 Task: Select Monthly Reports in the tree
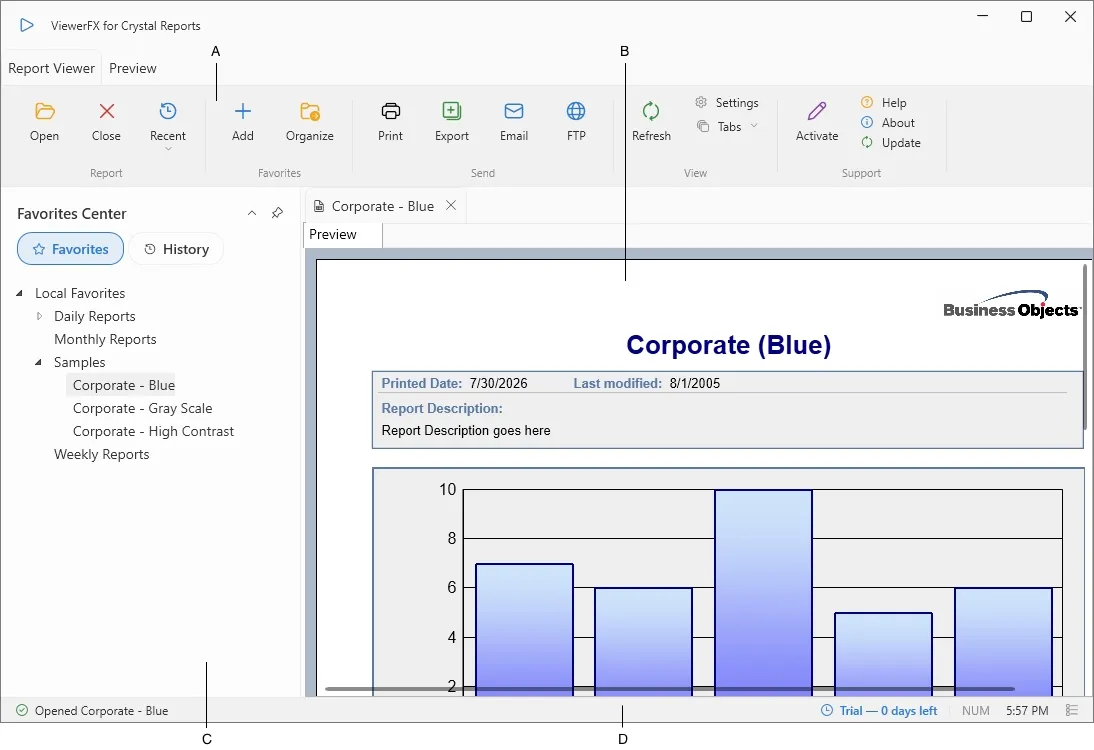105,340
